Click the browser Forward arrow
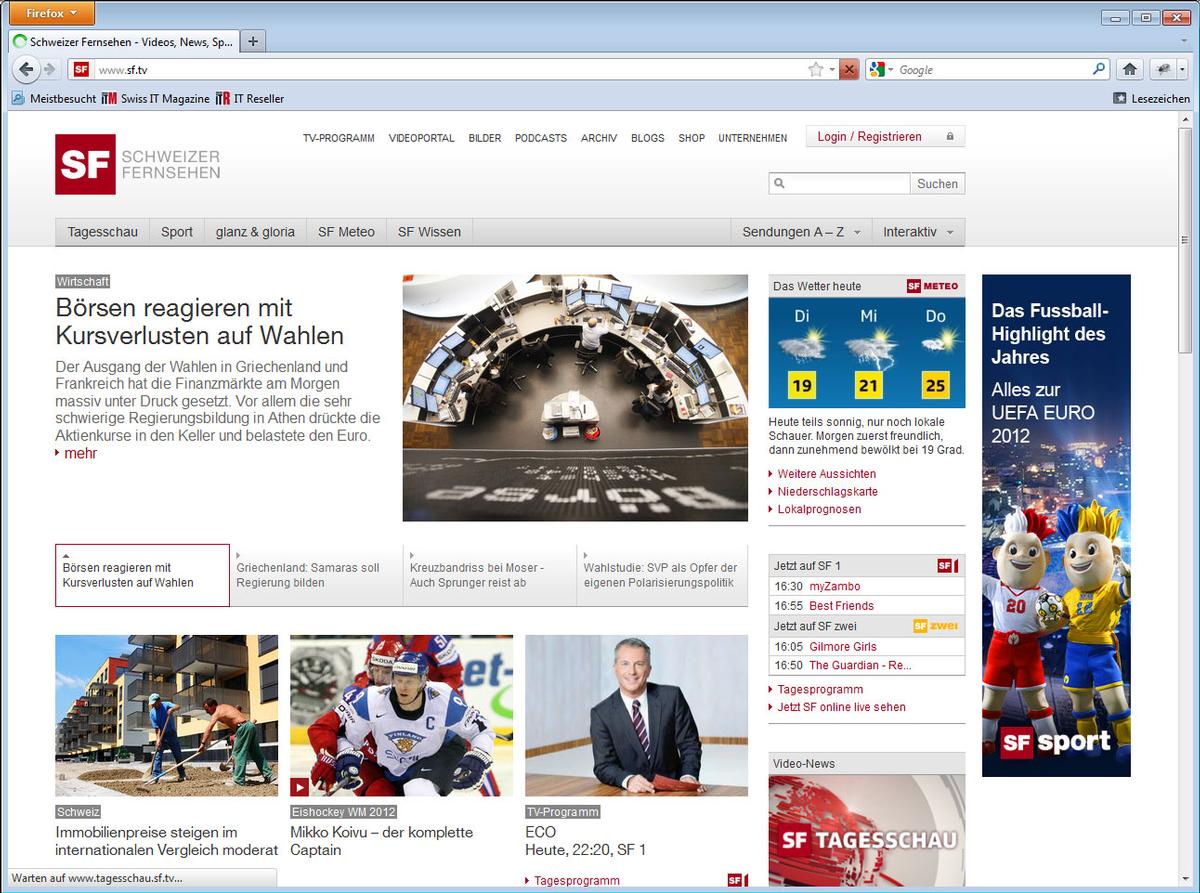Viewport: 1200px width, 893px height. coord(49,69)
